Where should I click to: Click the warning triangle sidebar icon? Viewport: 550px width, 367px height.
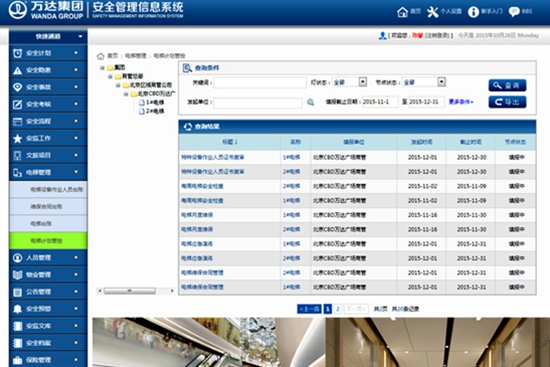click(18, 70)
